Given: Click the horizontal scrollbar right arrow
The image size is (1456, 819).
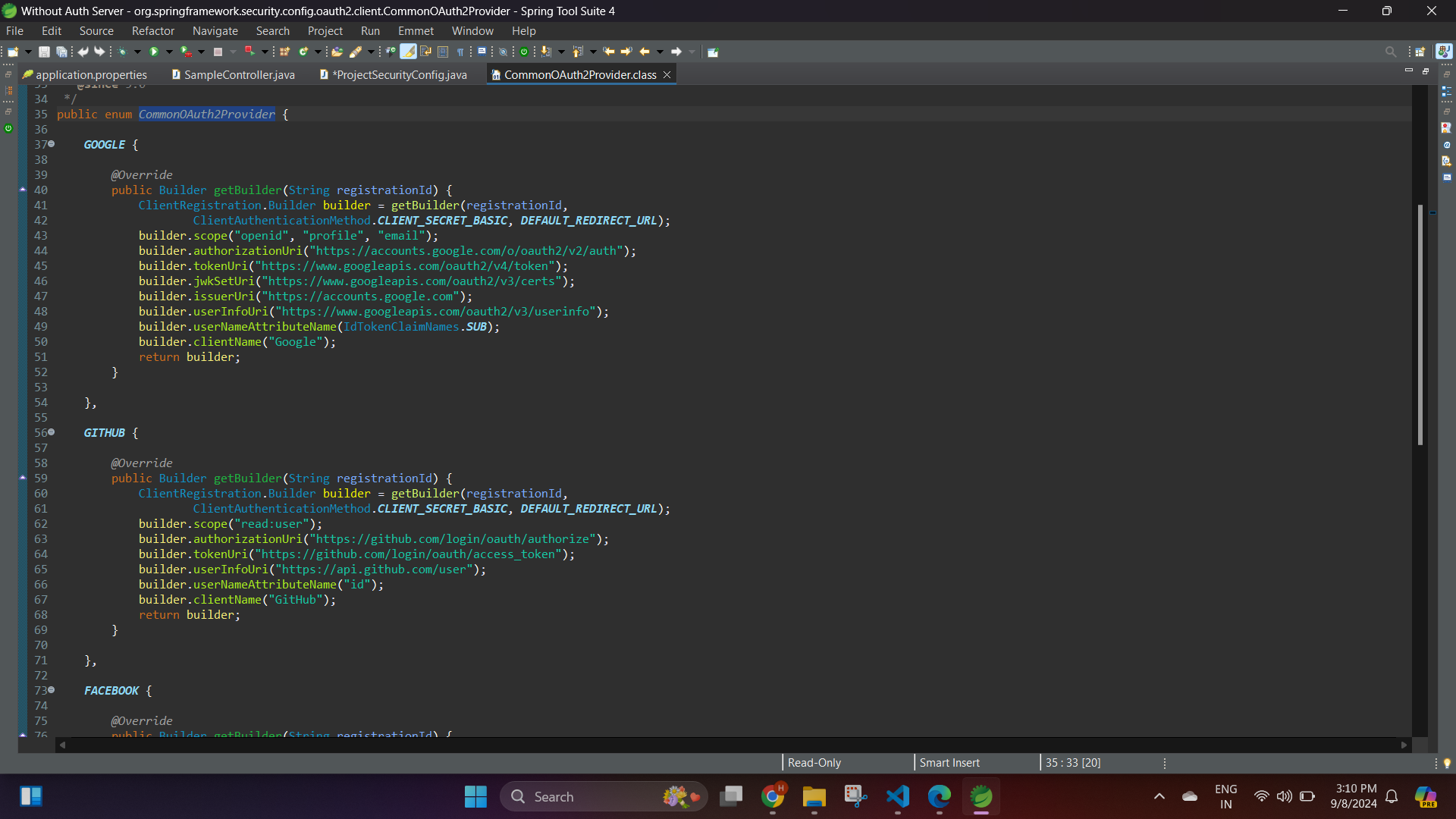Looking at the screenshot, I should tap(1404, 745).
